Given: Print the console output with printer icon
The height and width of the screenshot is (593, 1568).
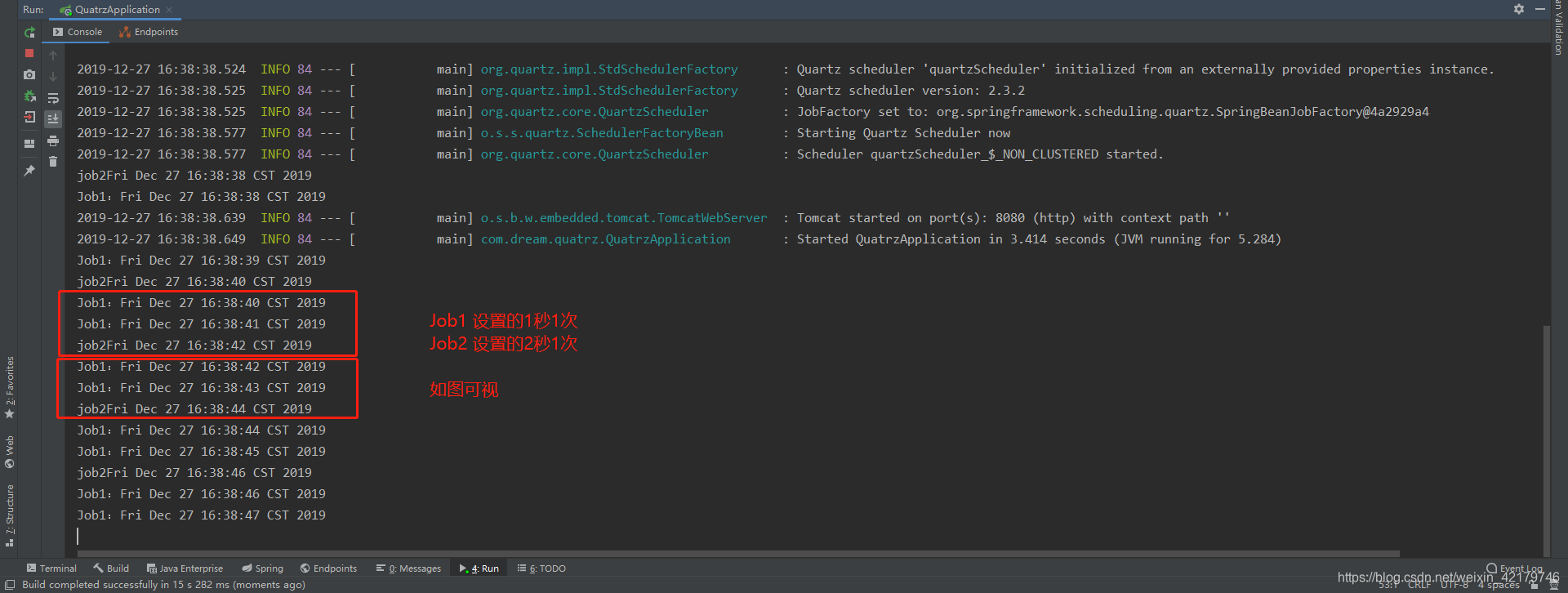Looking at the screenshot, I should [53, 140].
